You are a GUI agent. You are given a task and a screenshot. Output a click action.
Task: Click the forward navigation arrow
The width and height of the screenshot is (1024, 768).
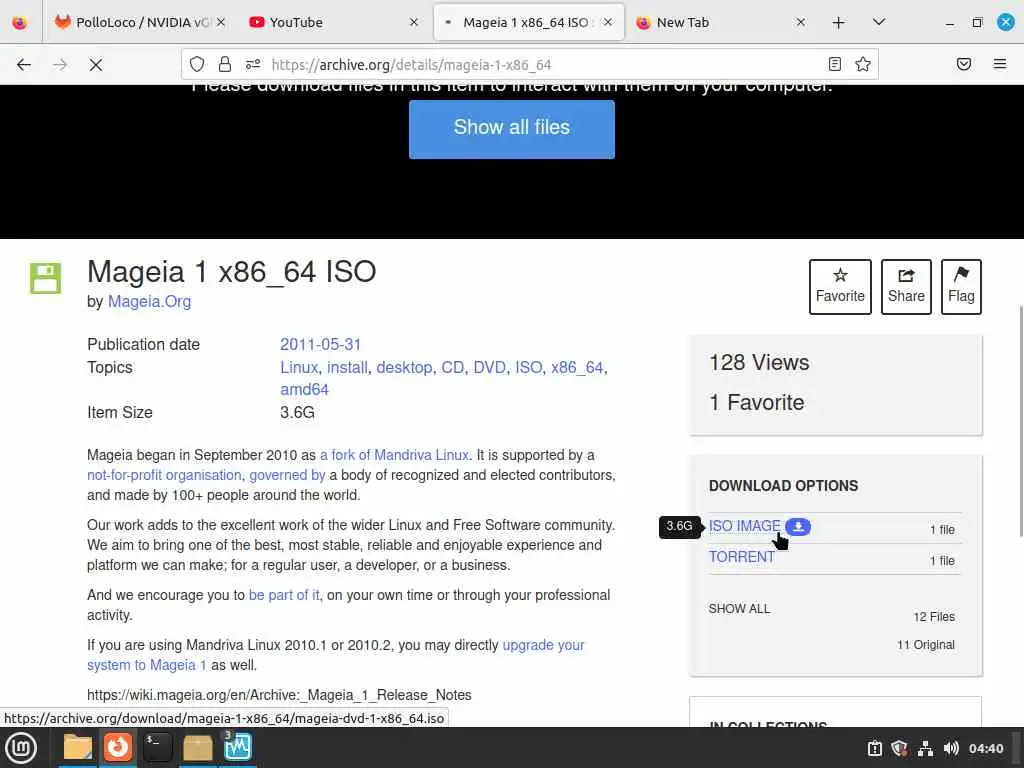coord(60,64)
